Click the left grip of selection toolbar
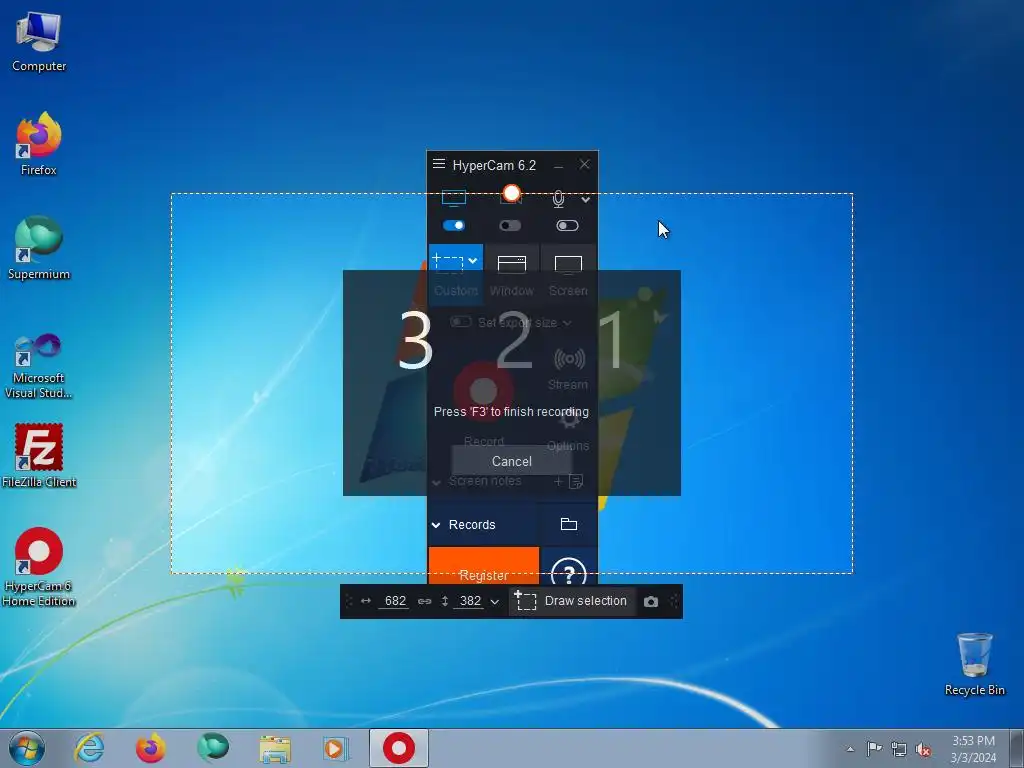1024x768 pixels. click(349, 601)
